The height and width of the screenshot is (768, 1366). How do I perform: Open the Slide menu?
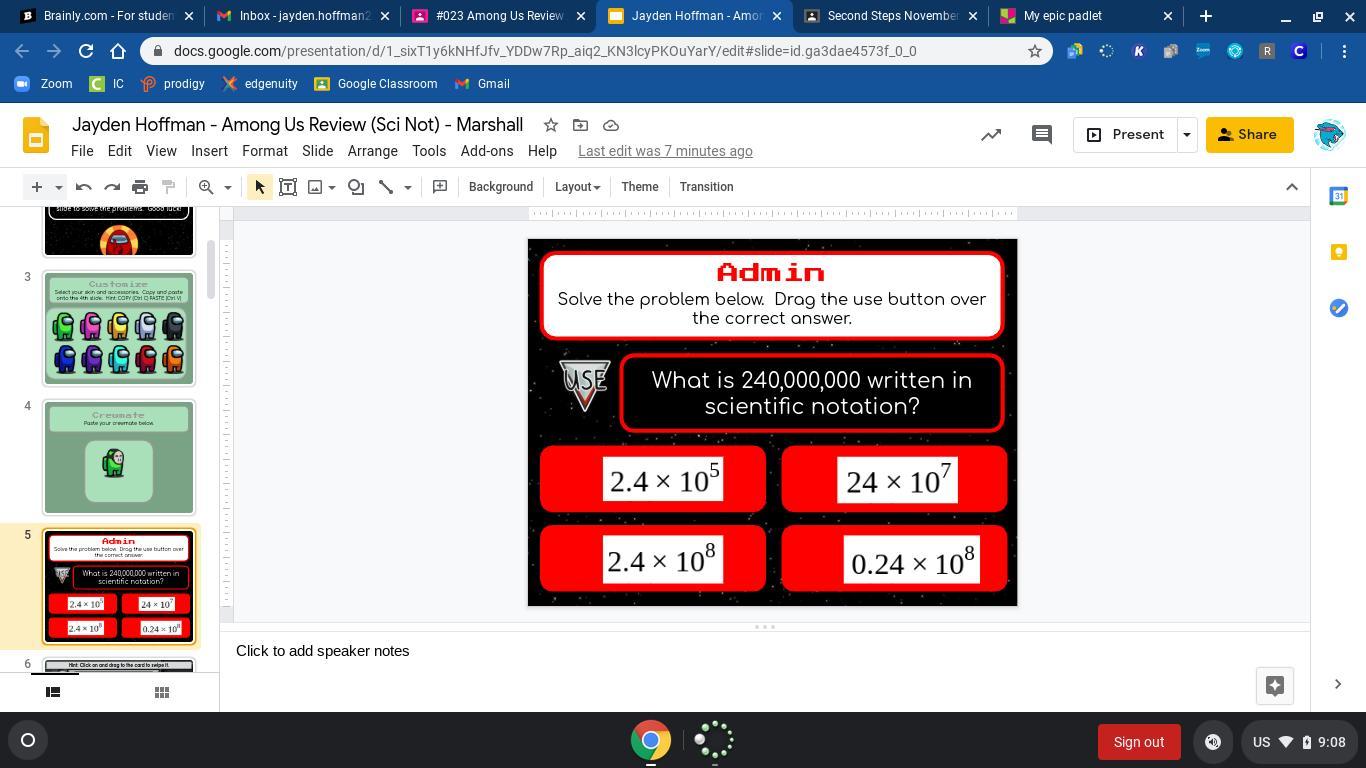click(x=317, y=151)
